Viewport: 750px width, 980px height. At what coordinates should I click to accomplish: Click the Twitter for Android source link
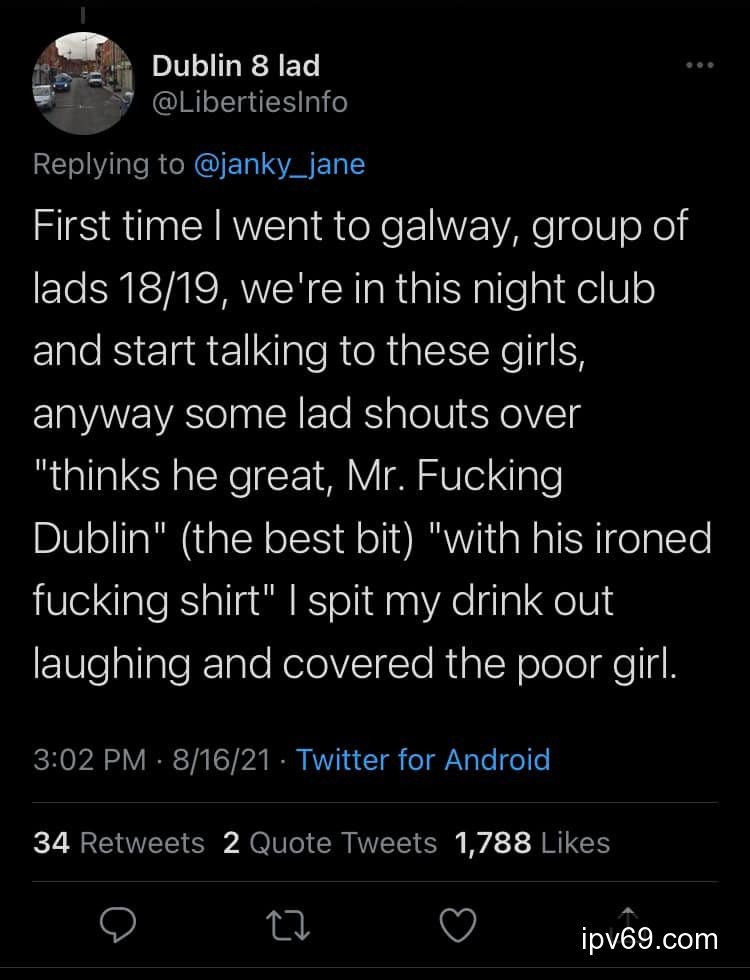[x=423, y=759]
